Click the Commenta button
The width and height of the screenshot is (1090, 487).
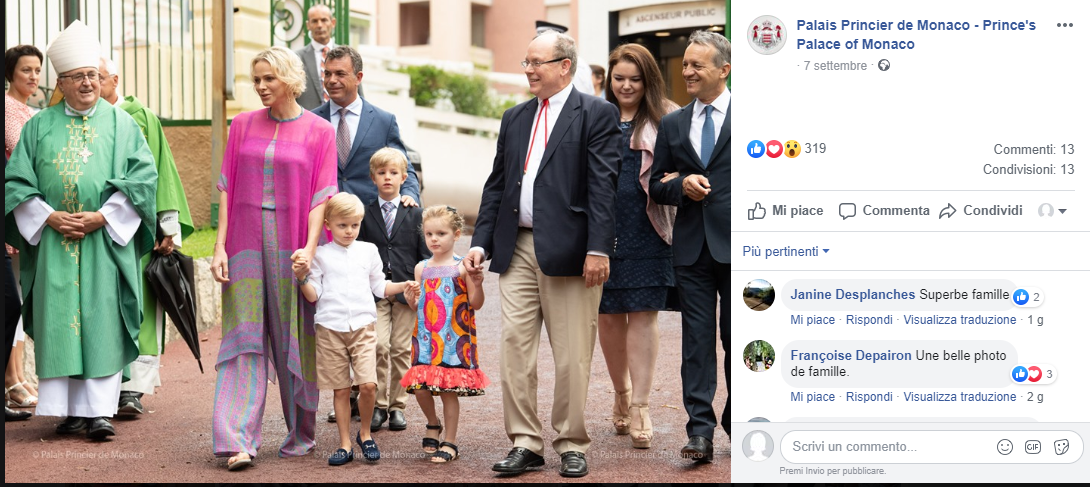pyautogui.click(x=884, y=211)
